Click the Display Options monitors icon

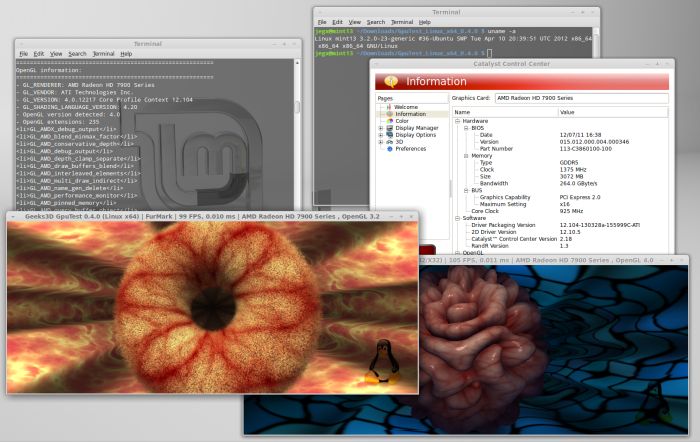[x=390, y=135]
